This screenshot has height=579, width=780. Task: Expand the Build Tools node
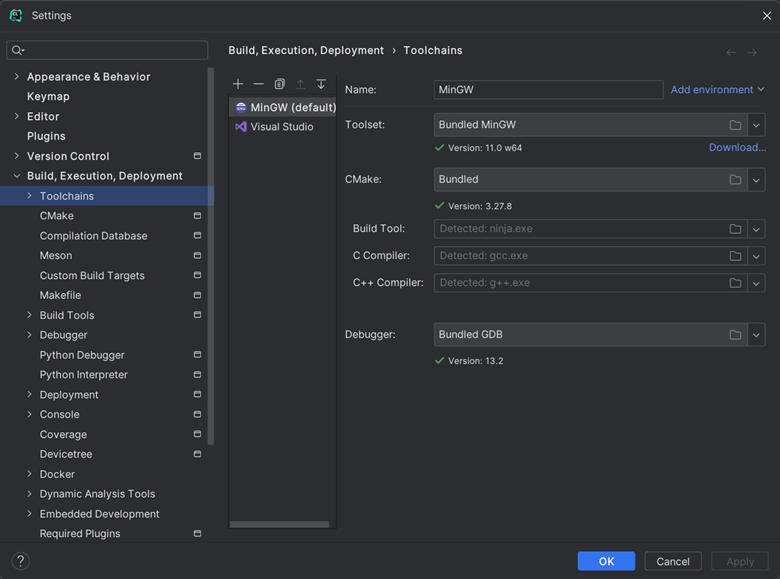(29, 315)
